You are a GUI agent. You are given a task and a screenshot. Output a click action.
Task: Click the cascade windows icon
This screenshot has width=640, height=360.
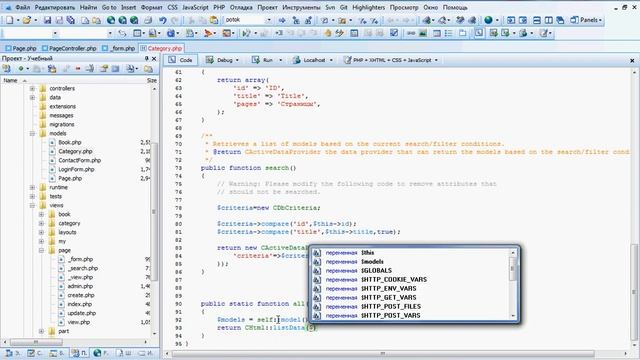pos(560,20)
